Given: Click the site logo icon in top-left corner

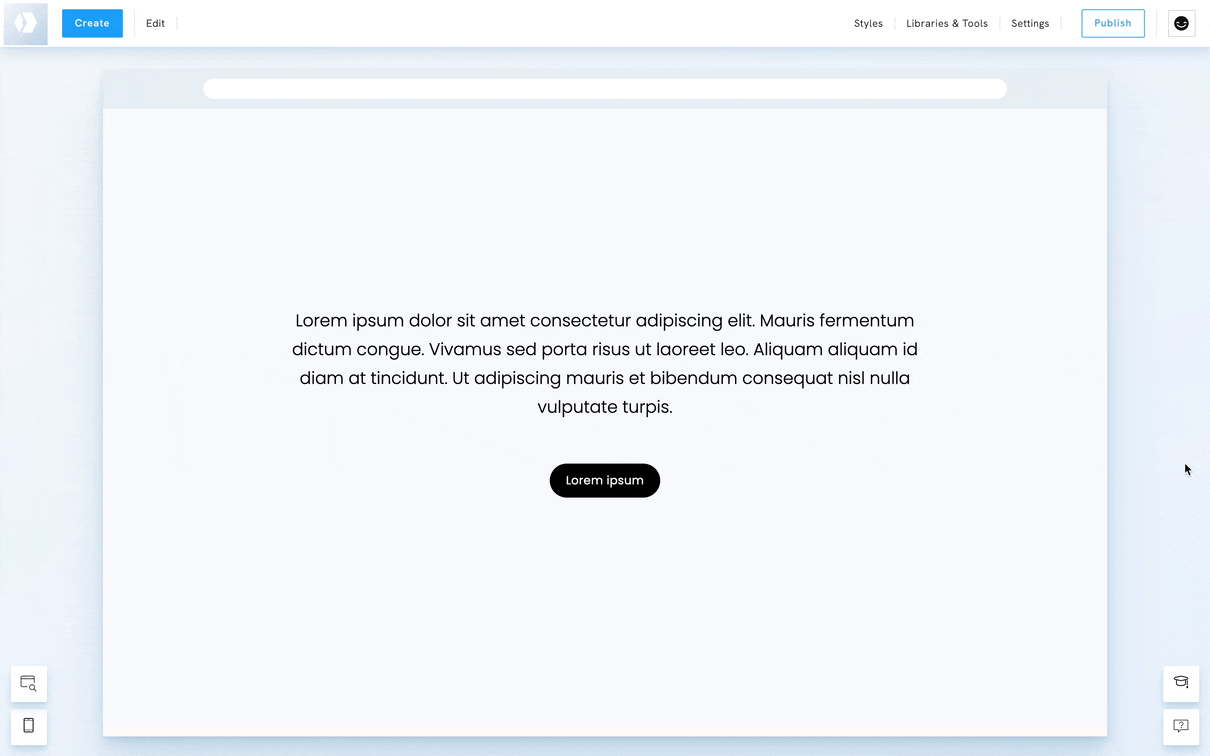Looking at the screenshot, I should (x=26, y=23).
